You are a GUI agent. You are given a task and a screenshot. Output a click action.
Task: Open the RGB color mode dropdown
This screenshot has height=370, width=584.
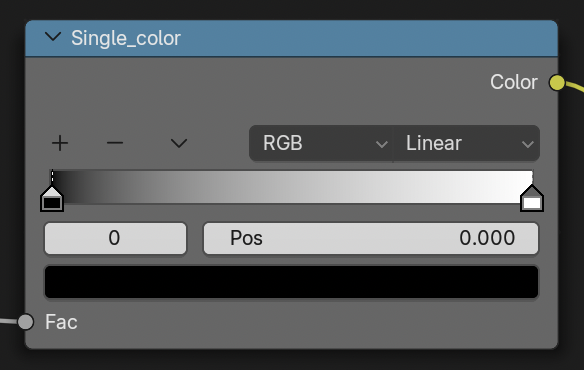321,143
